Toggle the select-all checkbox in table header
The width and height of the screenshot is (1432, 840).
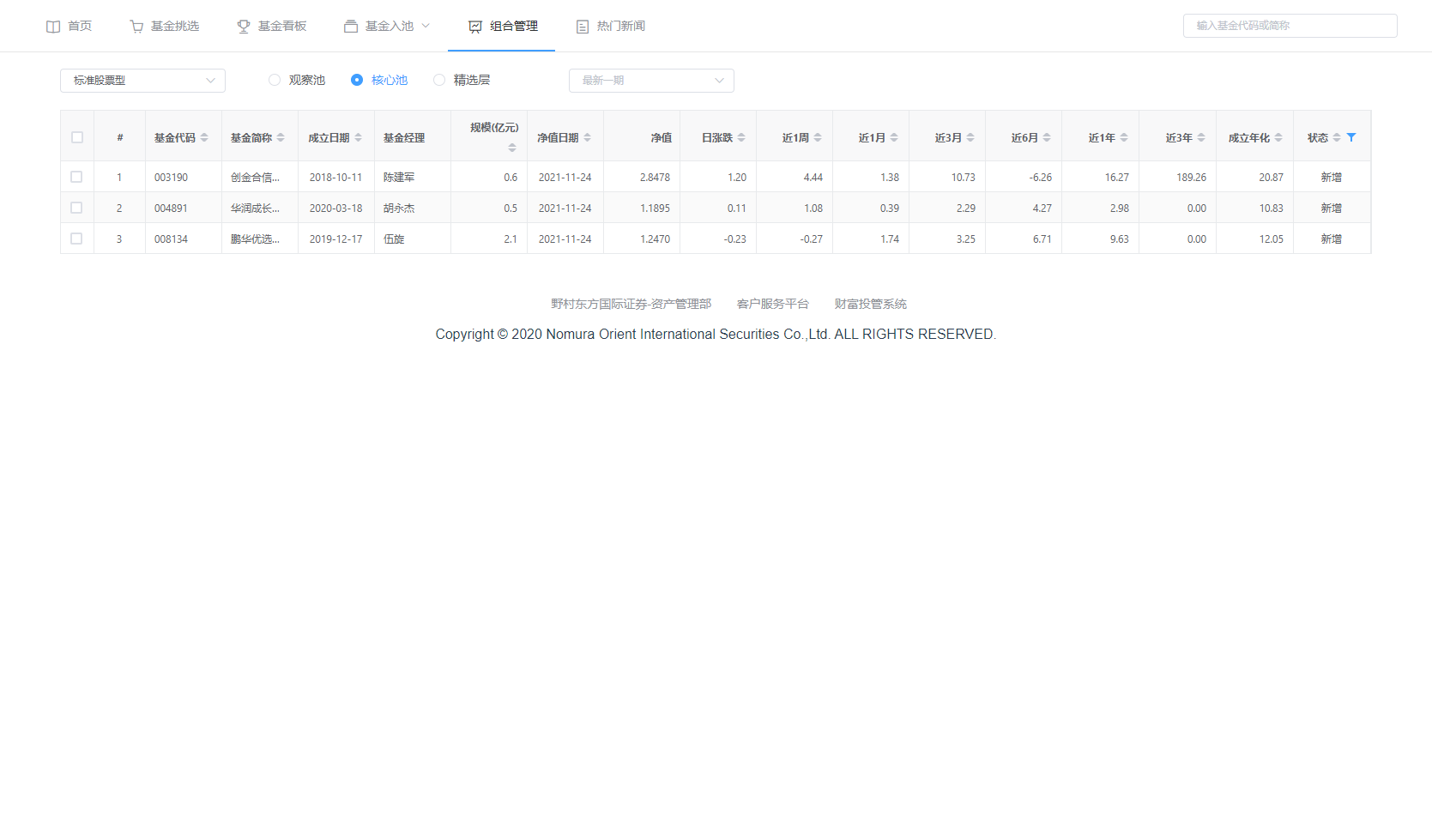tap(77, 137)
